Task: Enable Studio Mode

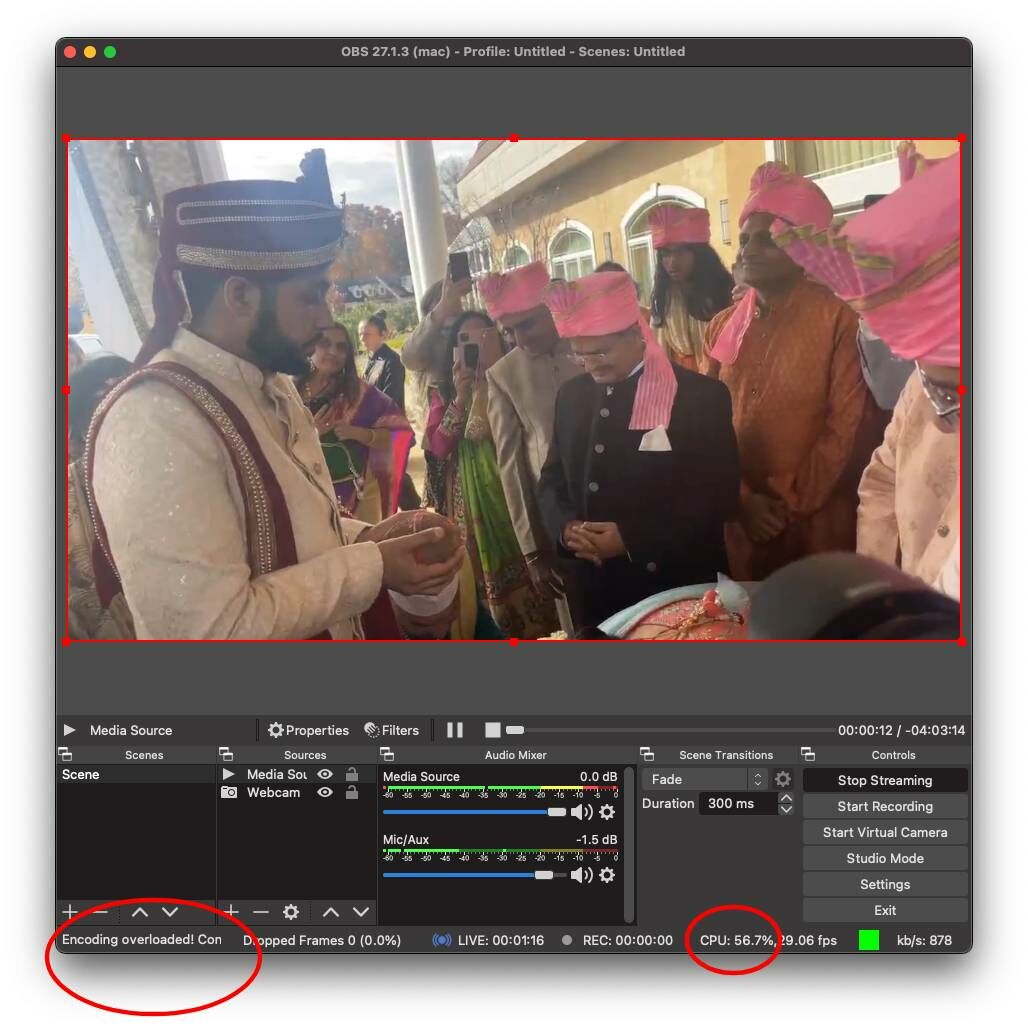Action: 884,858
